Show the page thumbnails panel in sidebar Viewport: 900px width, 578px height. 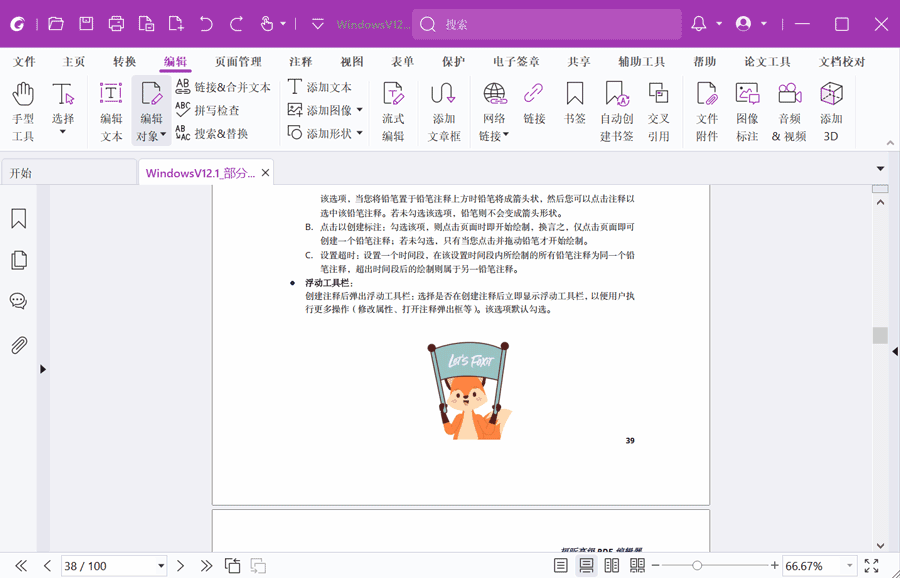[x=18, y=260]
